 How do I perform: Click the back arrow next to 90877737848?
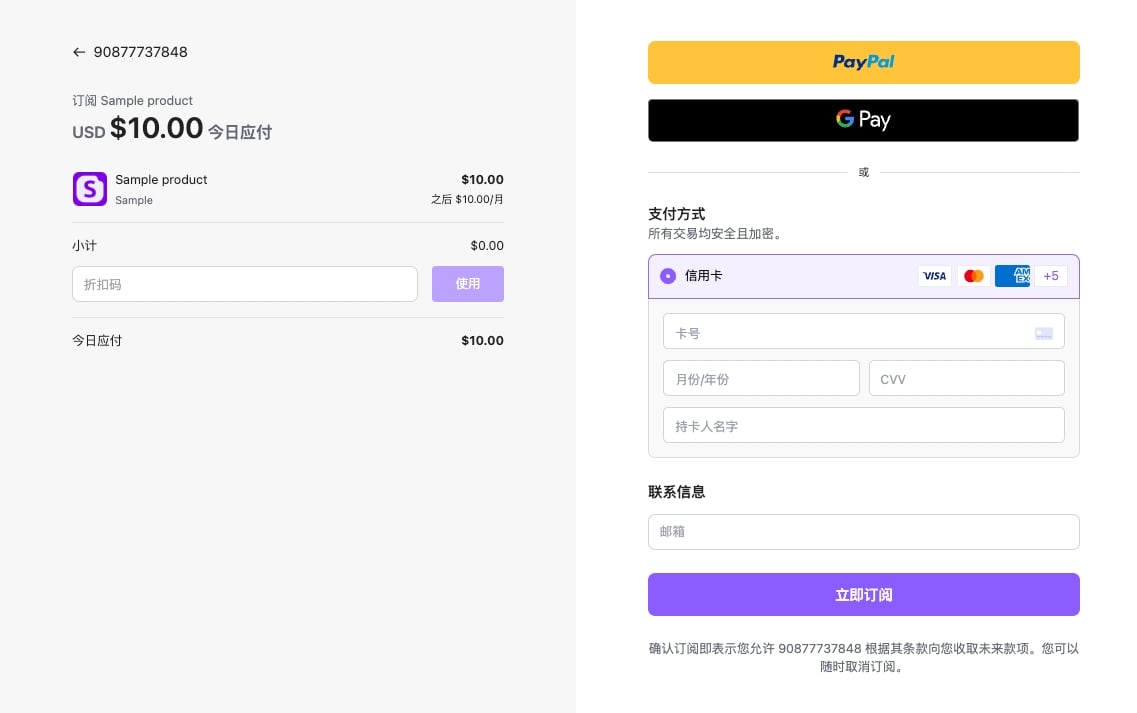(x=79, y=52)
